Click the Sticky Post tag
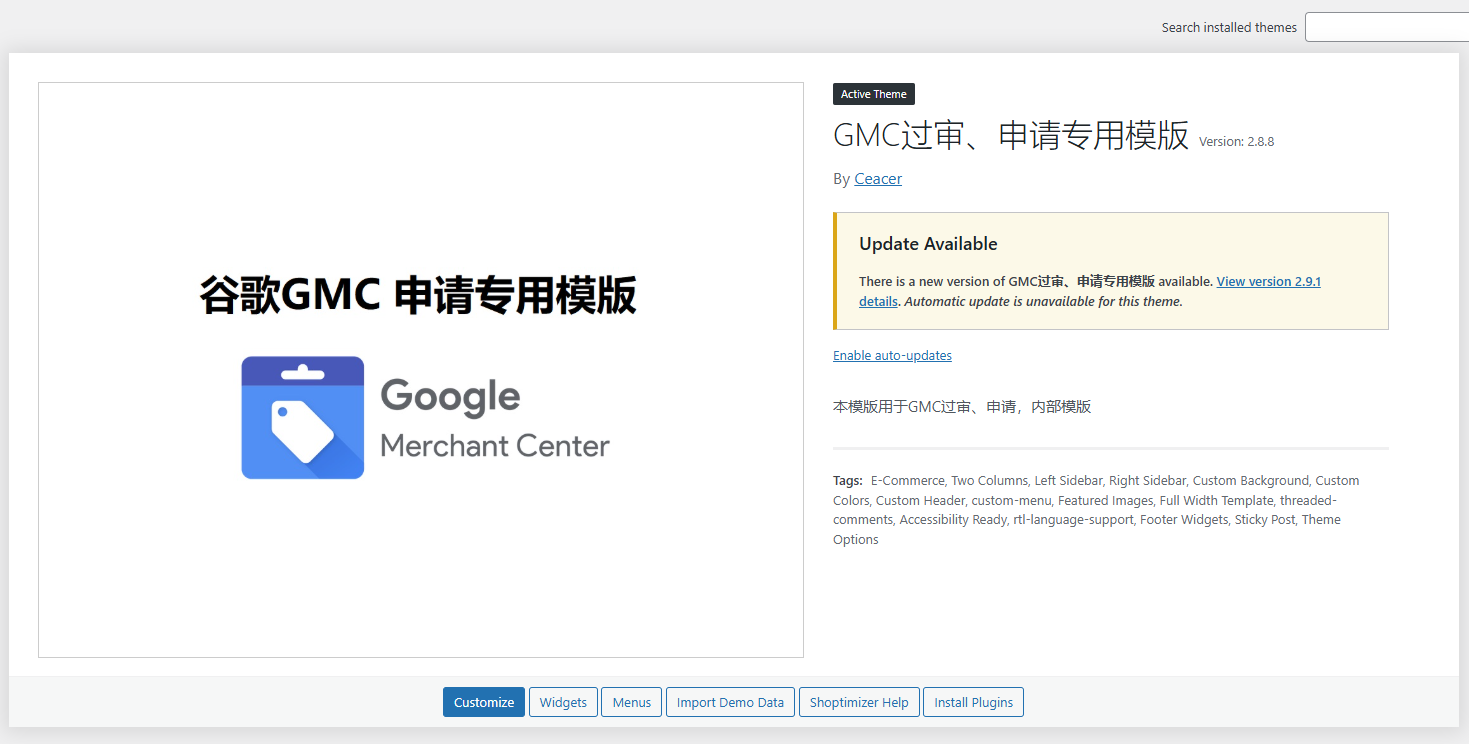 (x=1263, y=519)
